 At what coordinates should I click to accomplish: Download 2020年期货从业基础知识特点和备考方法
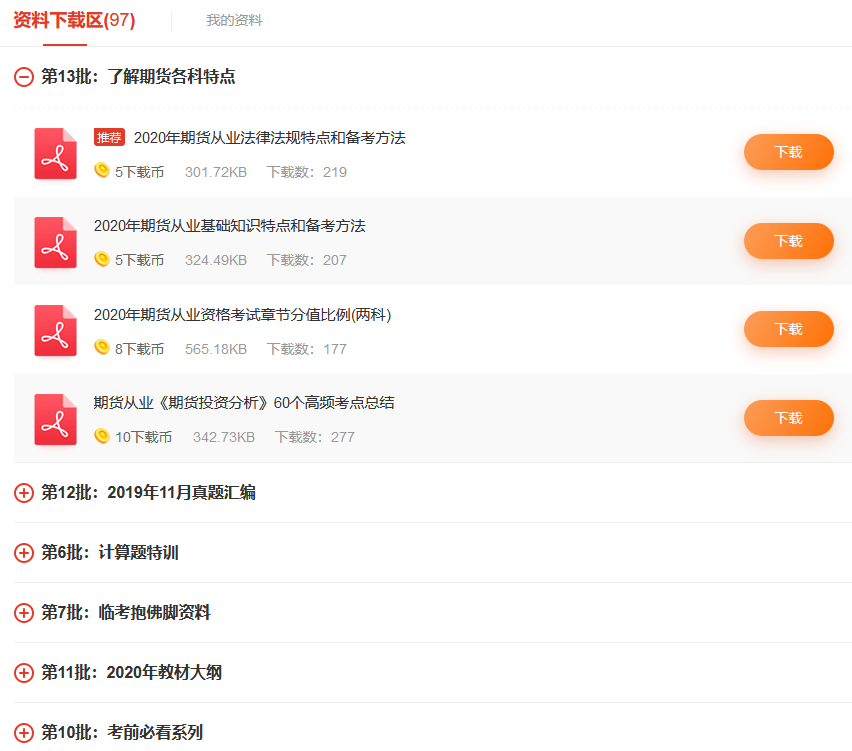click(x=788, y=241)
